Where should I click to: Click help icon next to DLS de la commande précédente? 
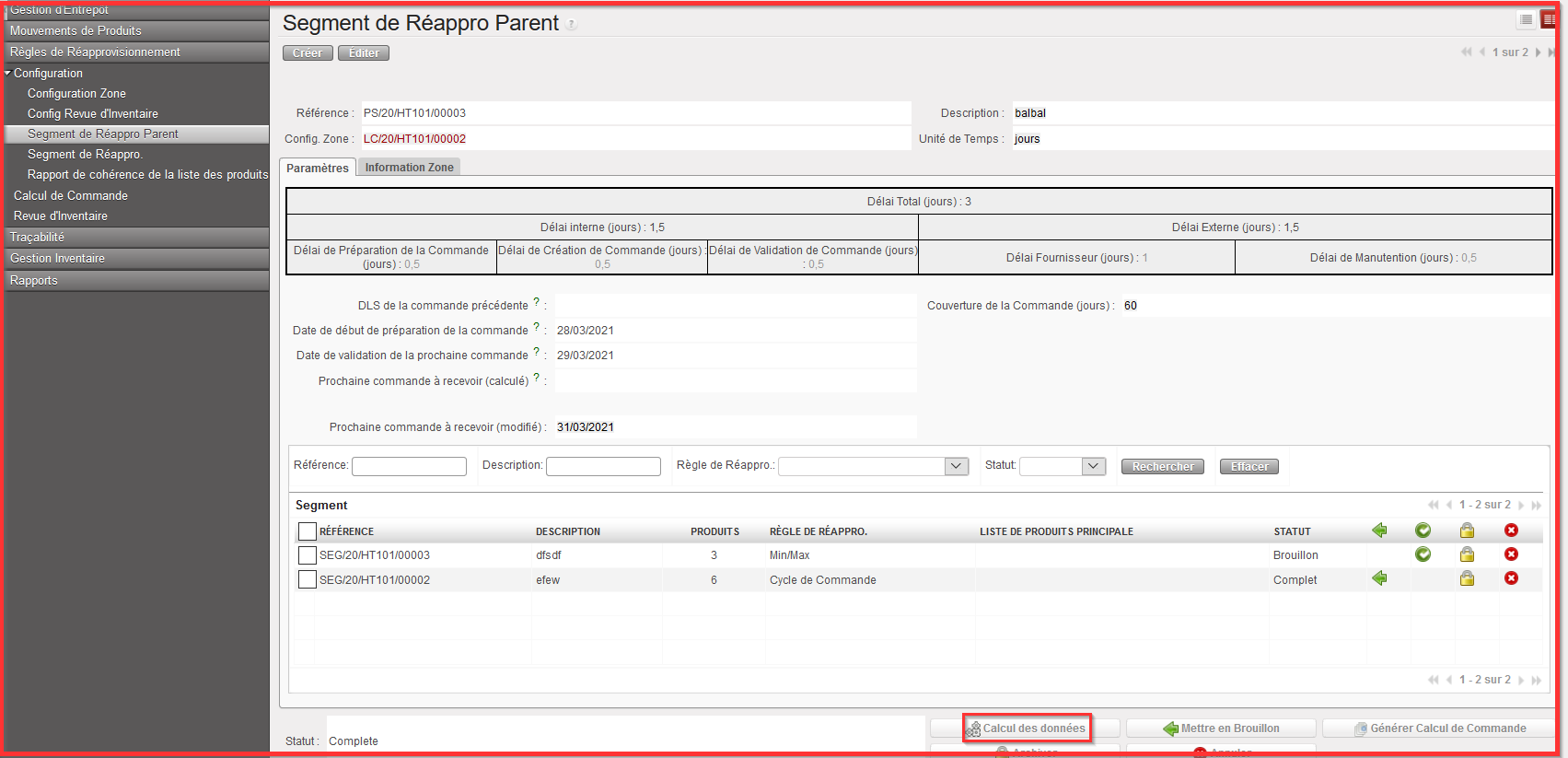pos(537,302)
